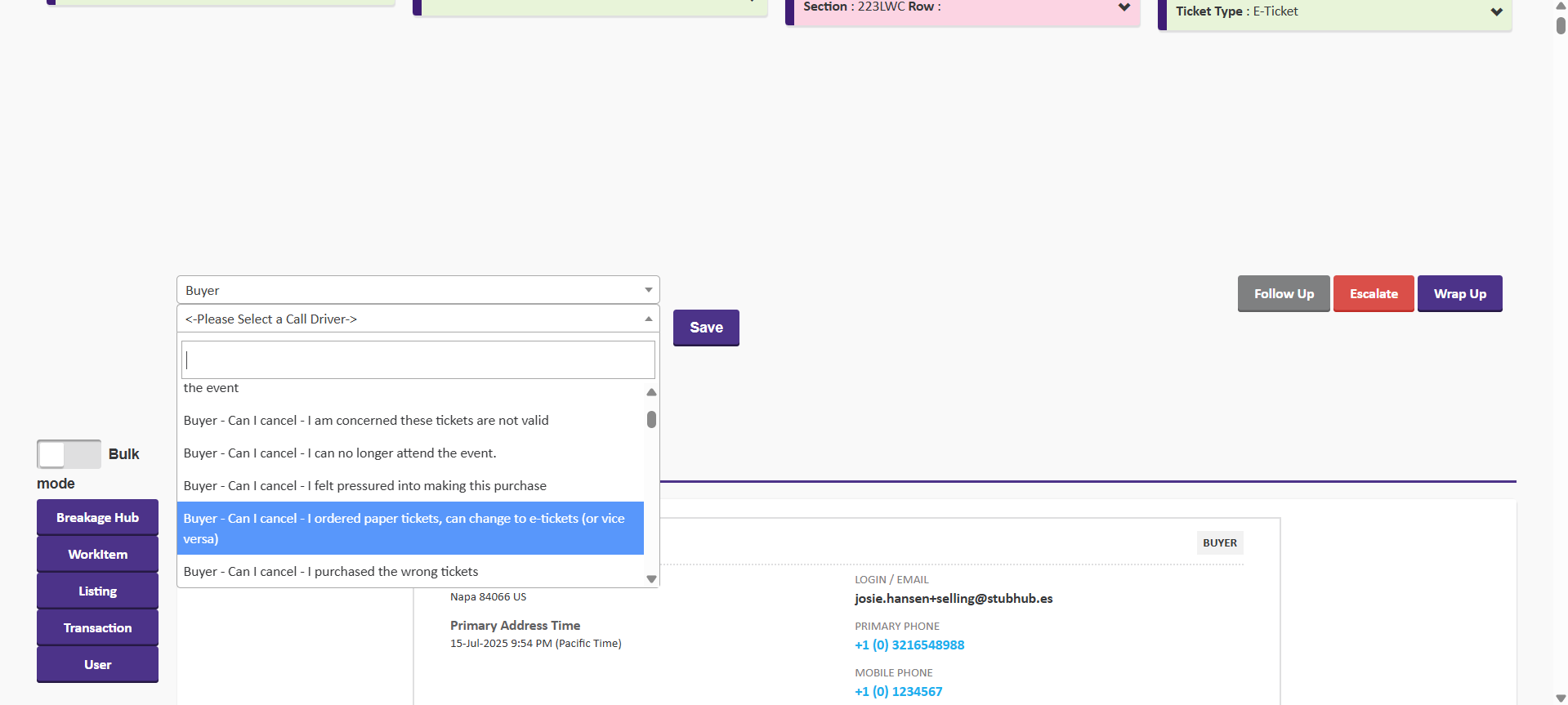Image resolution: width=1568 pixels, height=705 pixels.
Task: Choose 'I felt pressured into making this purchase'
Action: [x=365, y=486]
